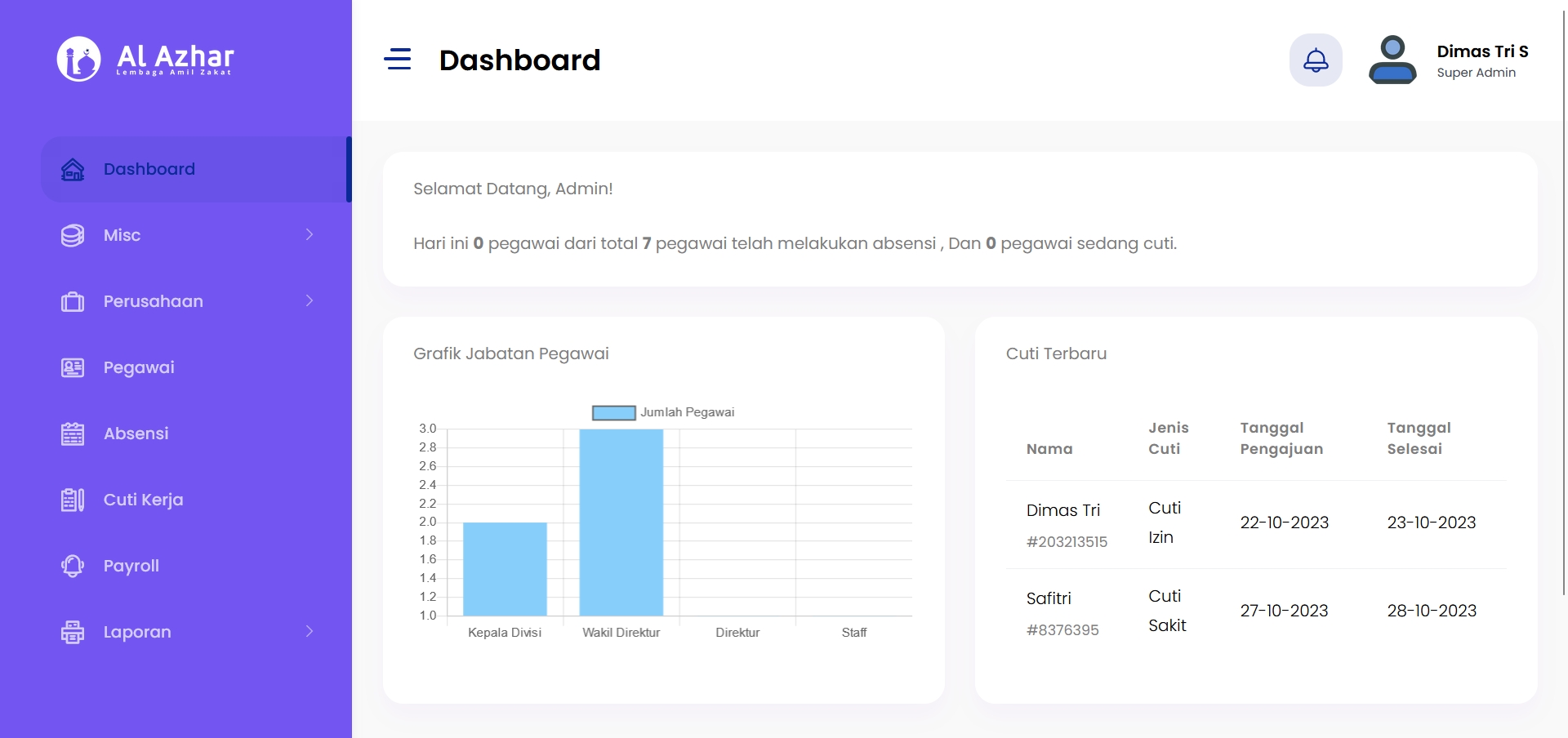This screenshot has width=1568, height=738.
Task: Open Payroll via the bell-shaped icon
Action: point(73,565)
